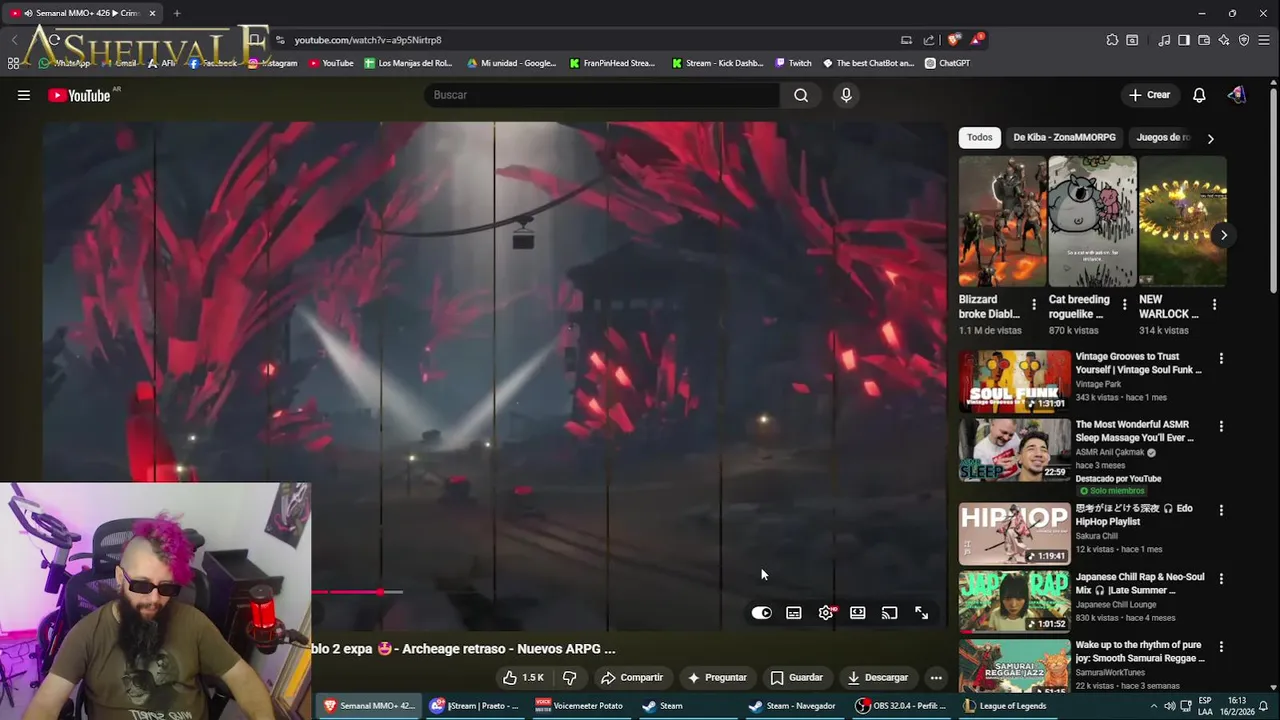The image size is (1280, 720).
Task: Open the Soul Funk video thumbnail
Action: (1014, 380)
